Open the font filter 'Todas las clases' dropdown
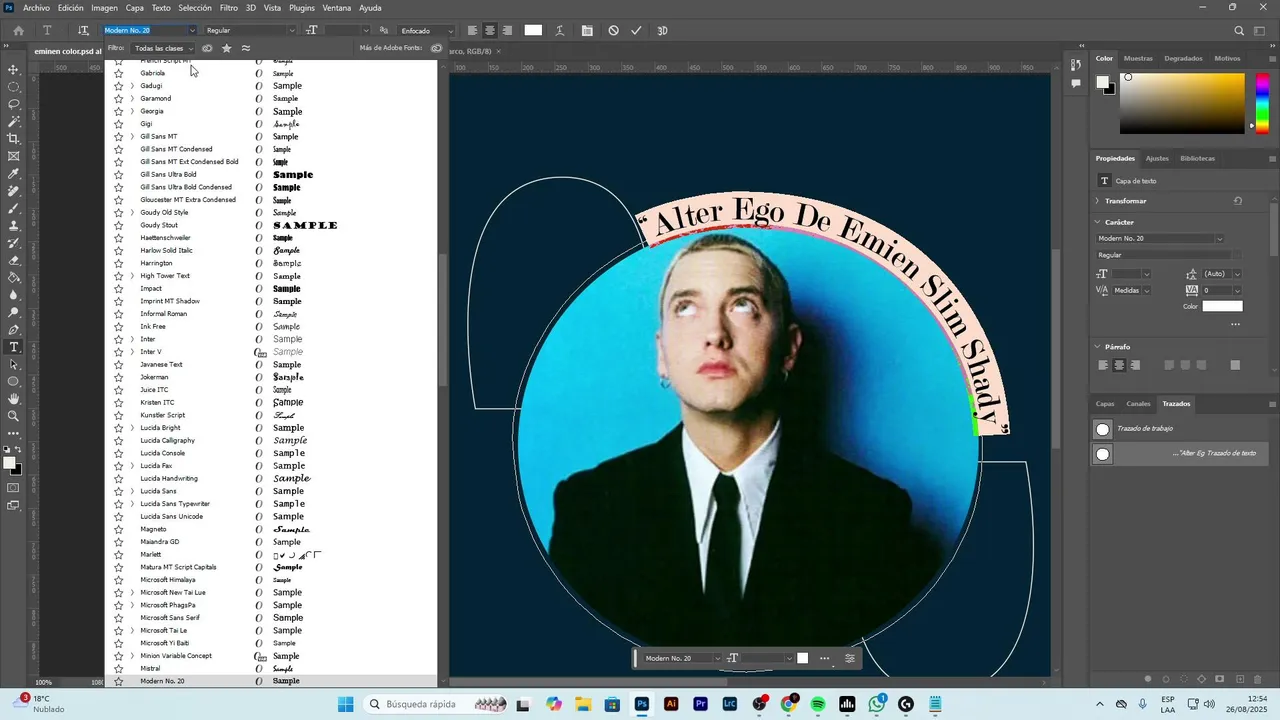Screen dimensions: 1280x720 point(163,48)
